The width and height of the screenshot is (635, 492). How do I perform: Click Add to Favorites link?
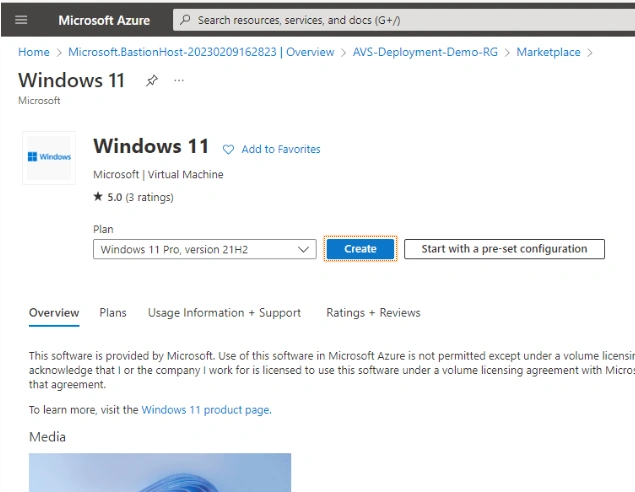click(281, 149)
